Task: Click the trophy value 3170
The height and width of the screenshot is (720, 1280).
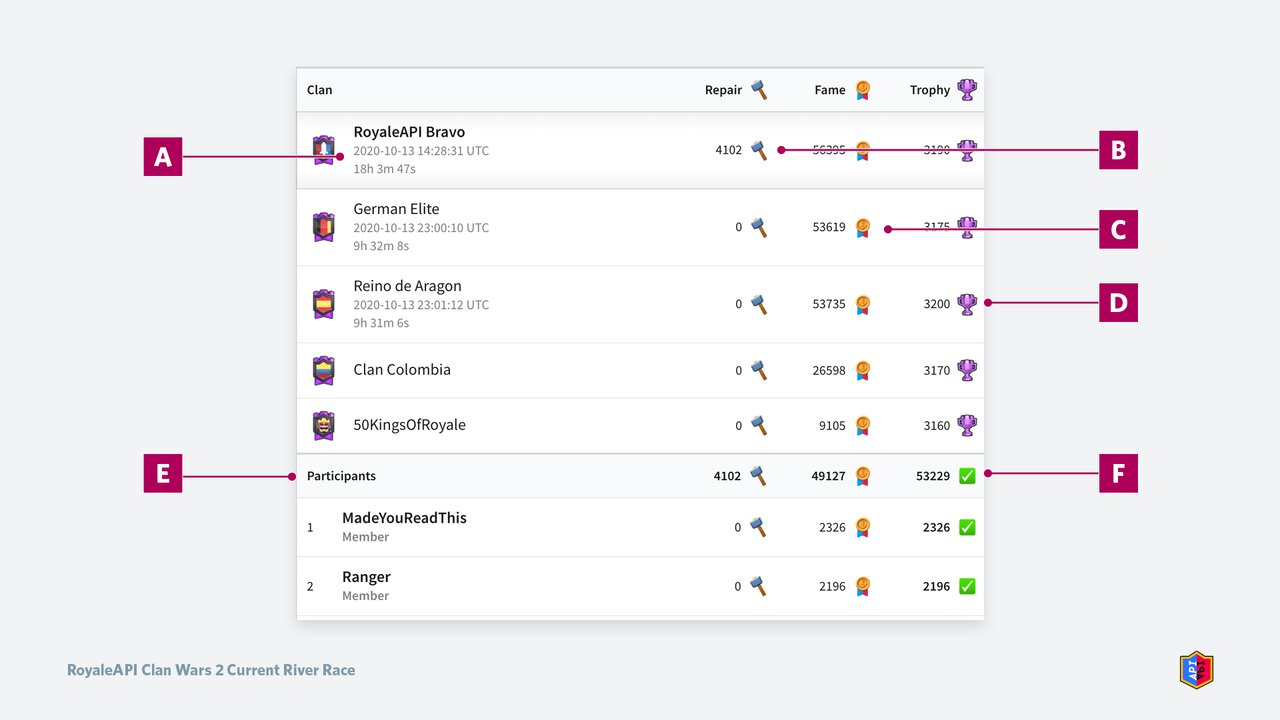Action: click(x=937, y=370)
